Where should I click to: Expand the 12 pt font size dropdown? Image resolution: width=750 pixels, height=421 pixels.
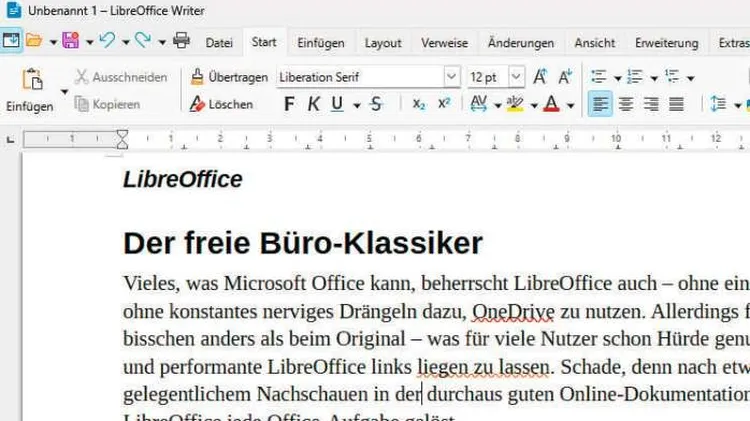(x=516, y=77)
